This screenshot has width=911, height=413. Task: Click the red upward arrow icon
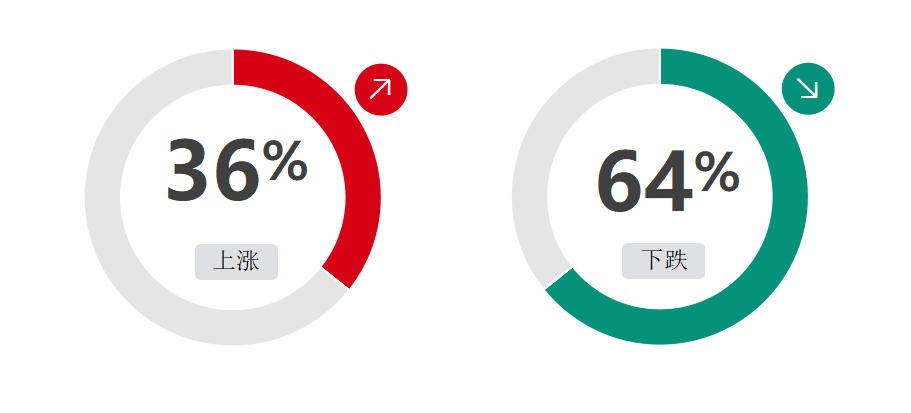coord(381,89)
